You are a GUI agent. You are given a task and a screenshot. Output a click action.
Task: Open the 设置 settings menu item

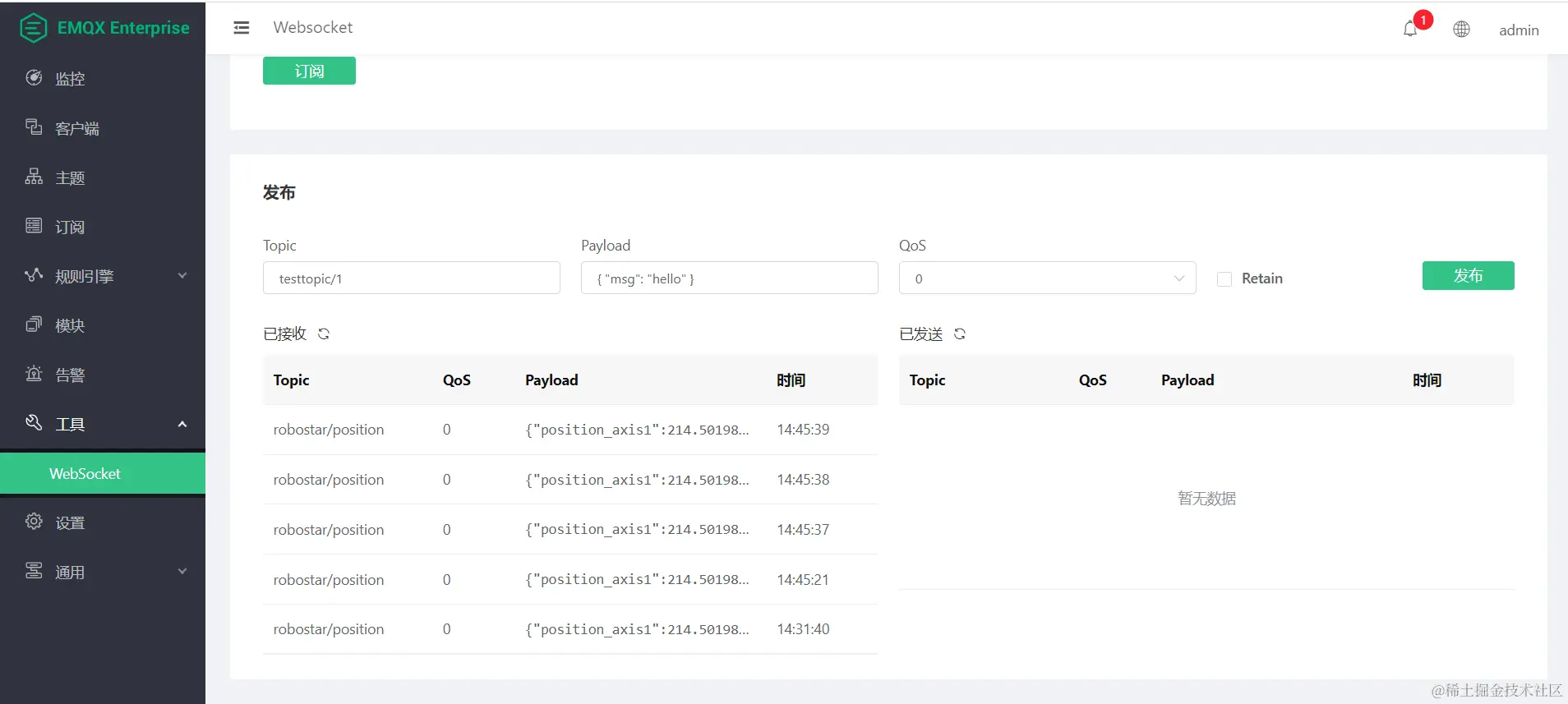[x=103, y=522]
